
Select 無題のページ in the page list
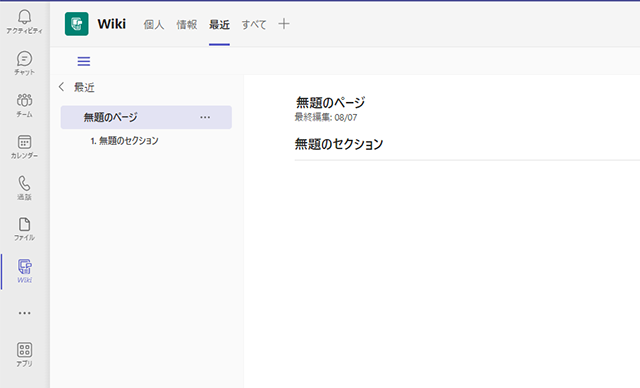pos(146,118)
